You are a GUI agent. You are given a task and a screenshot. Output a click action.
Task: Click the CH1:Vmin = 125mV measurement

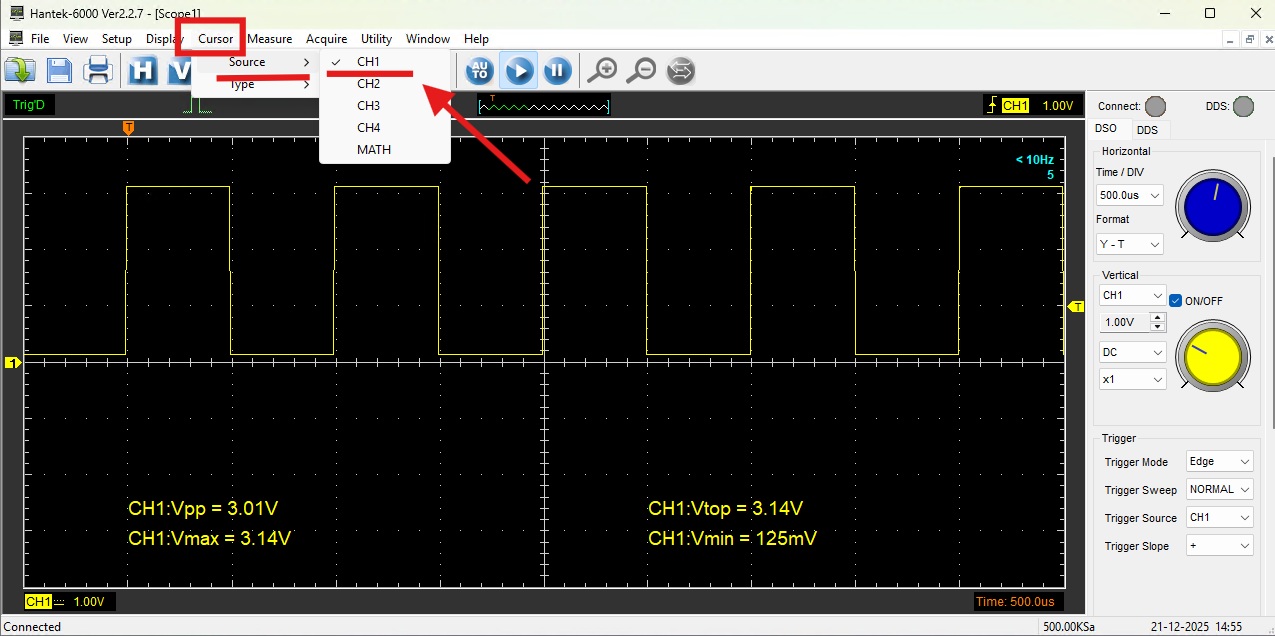click(733, 538)
